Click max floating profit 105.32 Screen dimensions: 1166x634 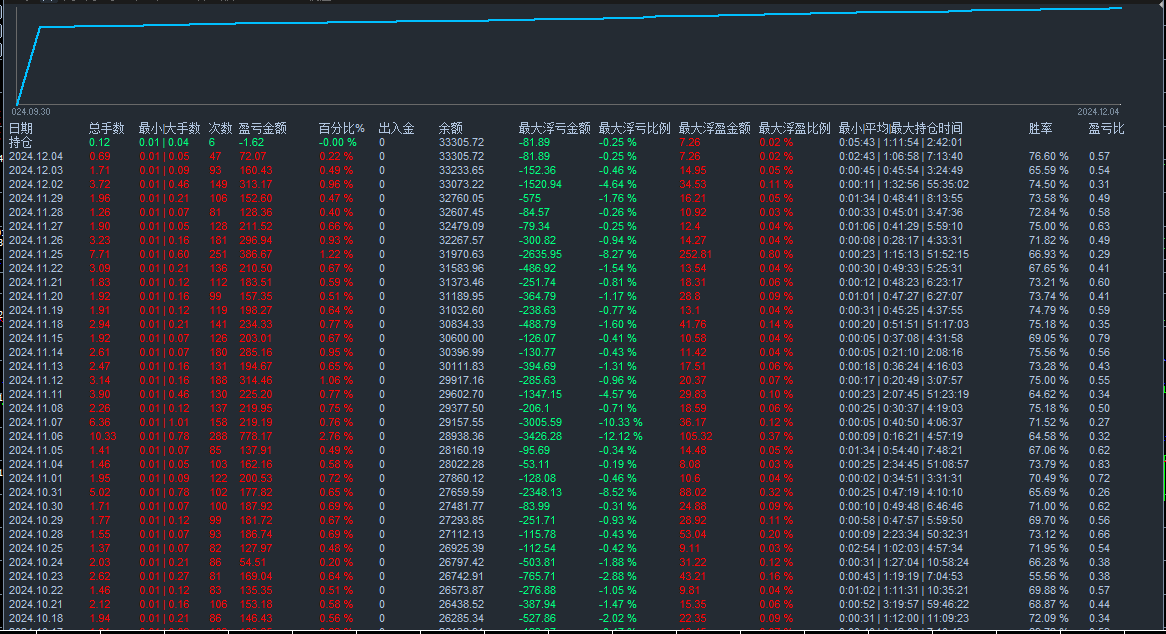(695, 436)
